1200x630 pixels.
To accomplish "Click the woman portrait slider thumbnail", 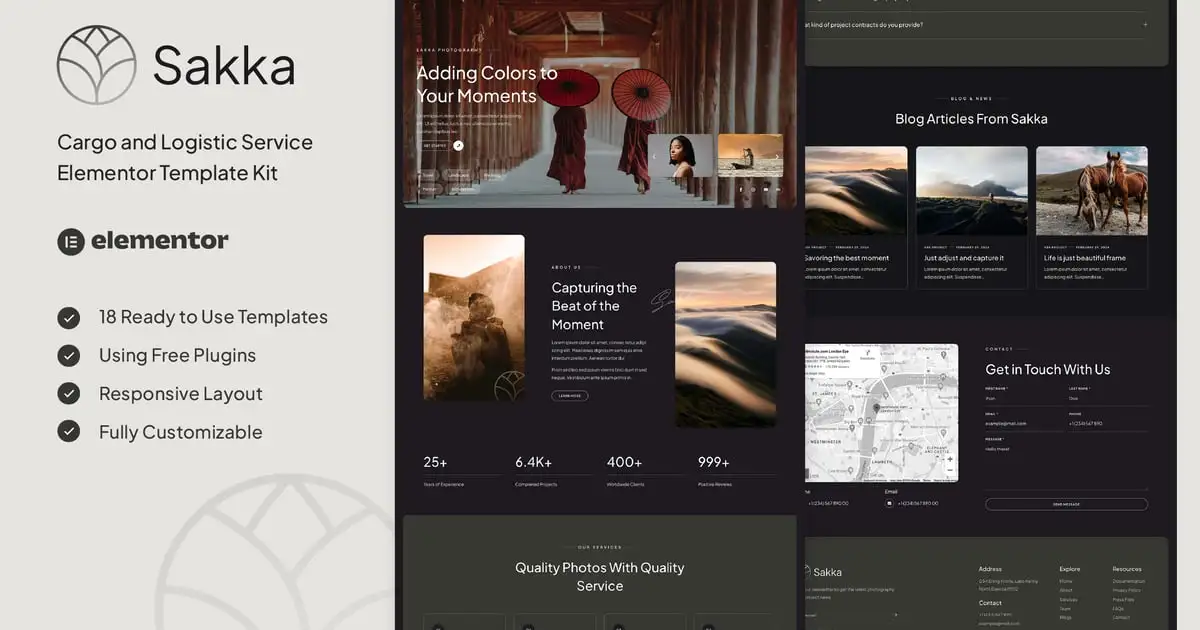I will point(680,156).
